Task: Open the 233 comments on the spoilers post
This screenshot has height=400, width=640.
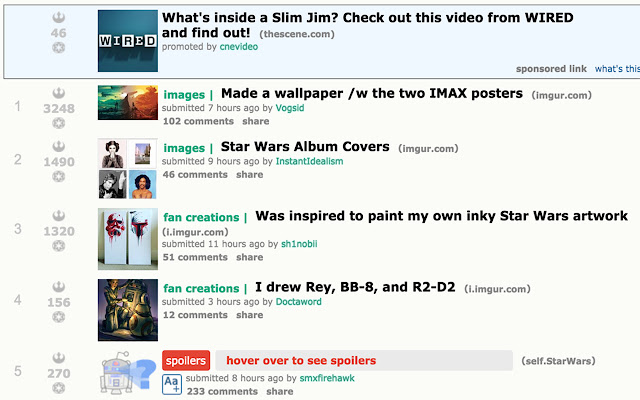Action: [x=222, y=391]
